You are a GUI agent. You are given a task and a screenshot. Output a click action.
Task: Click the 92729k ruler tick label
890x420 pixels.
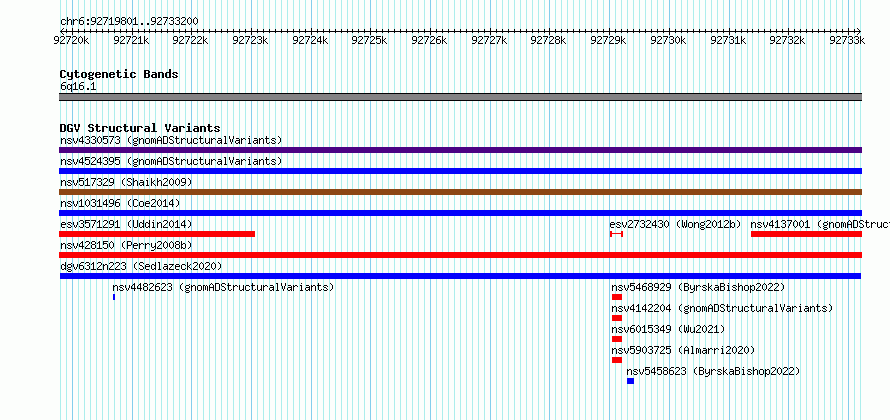coord(608,40)
